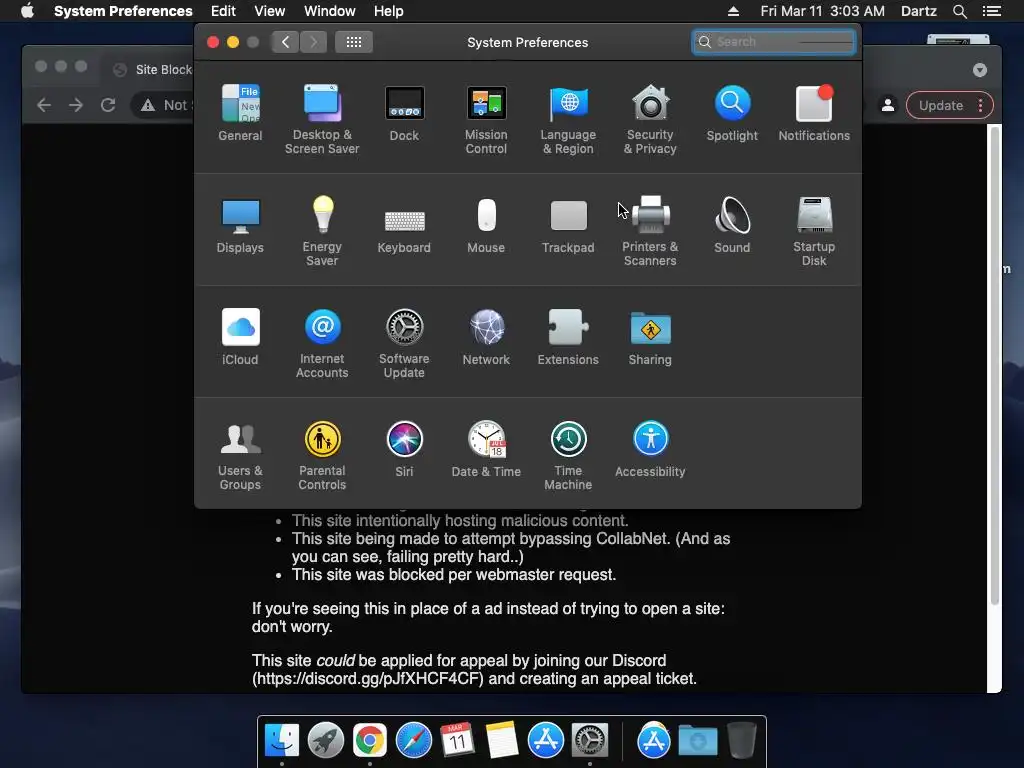The height and width of the screenshot is (768, 1024).
Task: Open the Help menu
Action: [x=389, y=11]
